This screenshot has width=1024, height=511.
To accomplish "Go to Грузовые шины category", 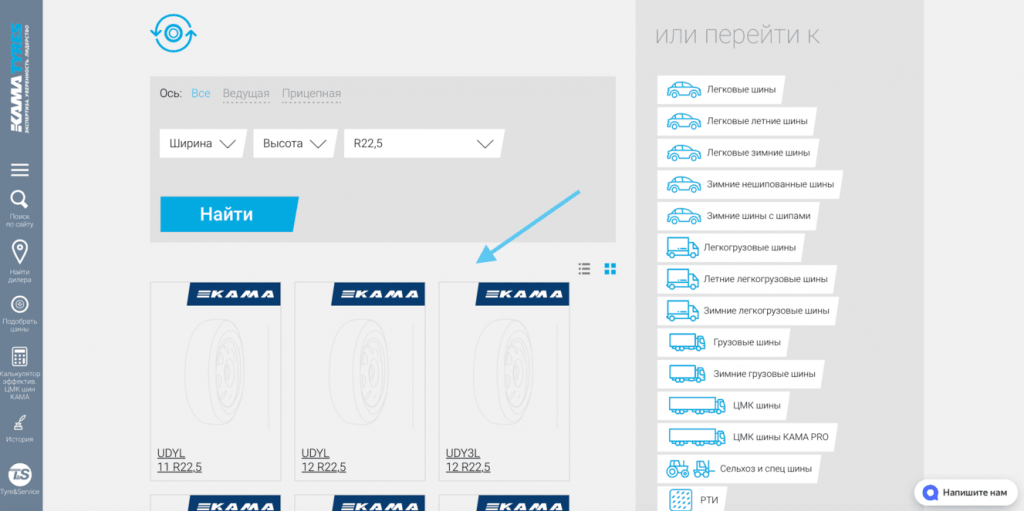I will click(723, 342).
